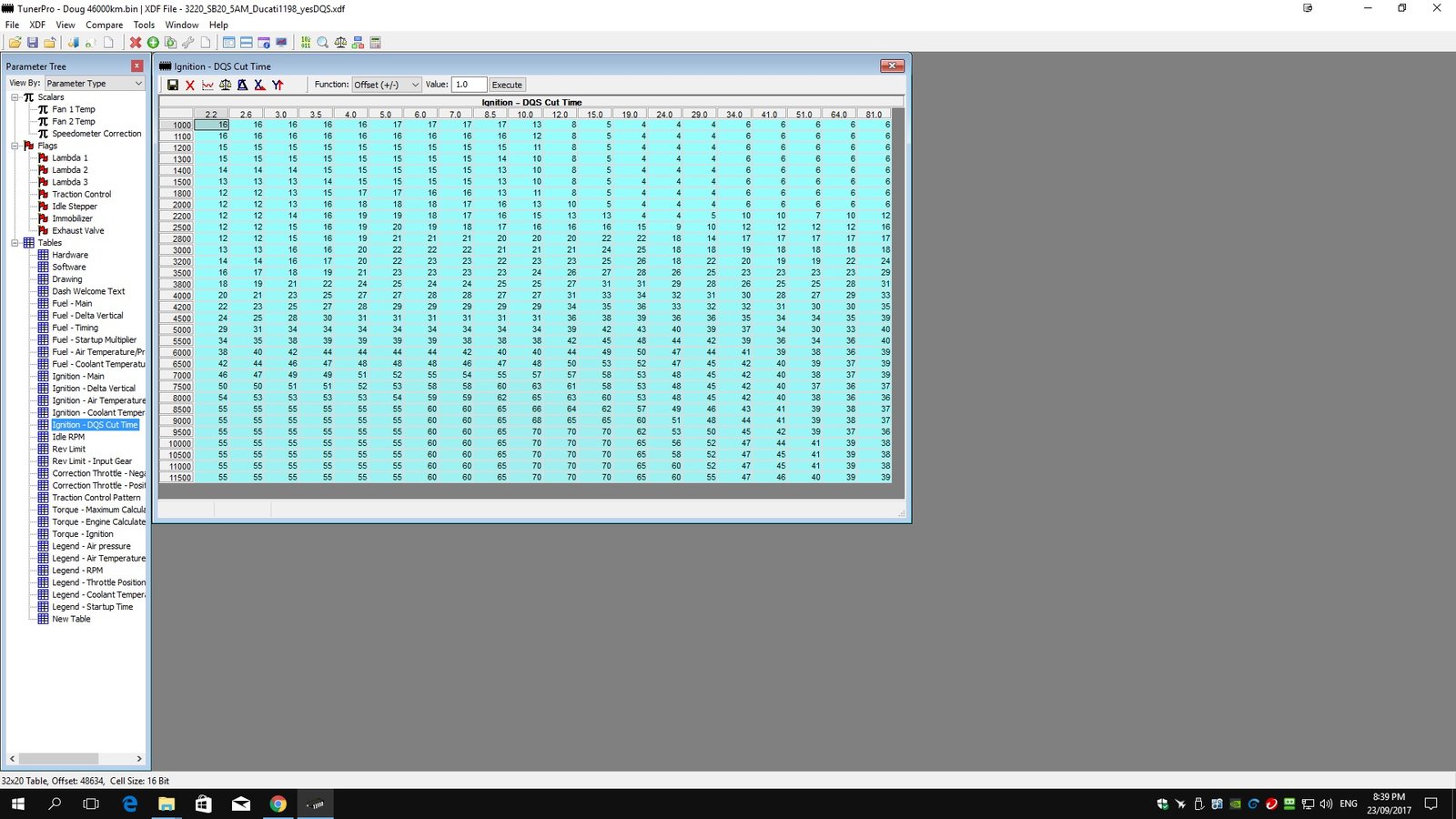
Task: Open the graph view icon in table toolbar
Action: coord(207,85)
